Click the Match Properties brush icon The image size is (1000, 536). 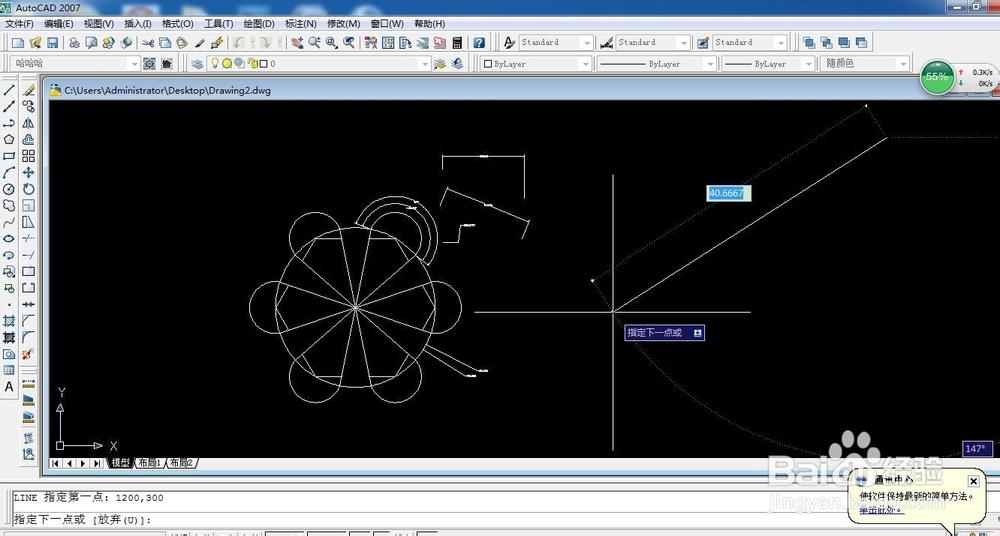200,43
